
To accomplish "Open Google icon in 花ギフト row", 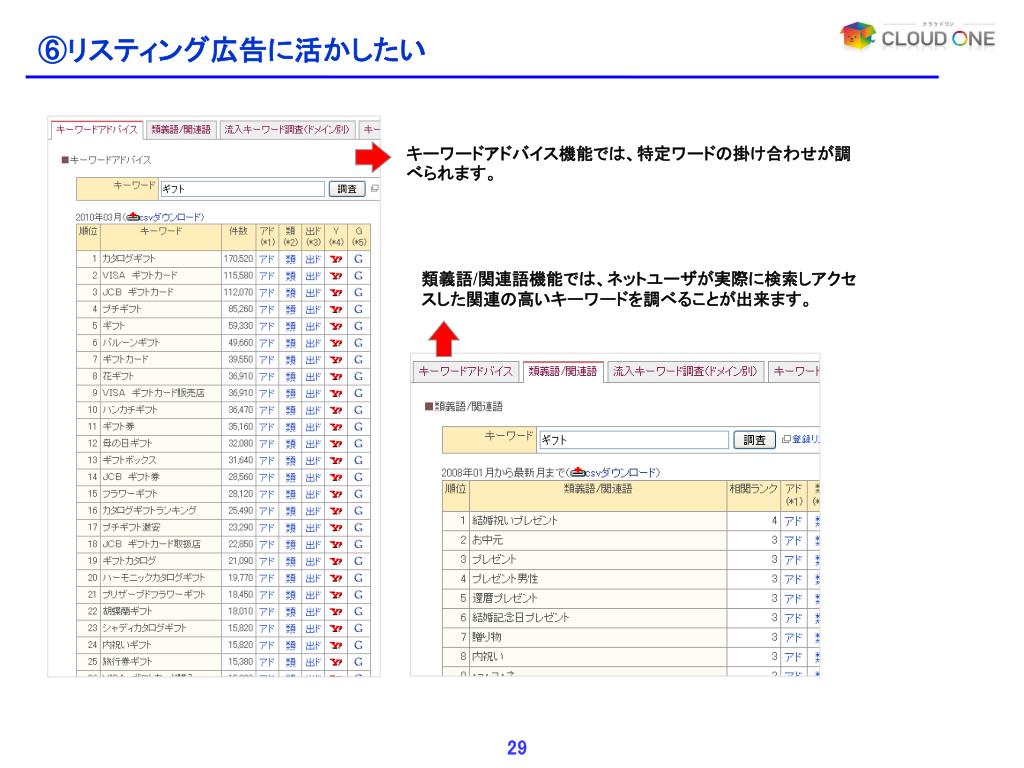I will [x=359, y=376].
